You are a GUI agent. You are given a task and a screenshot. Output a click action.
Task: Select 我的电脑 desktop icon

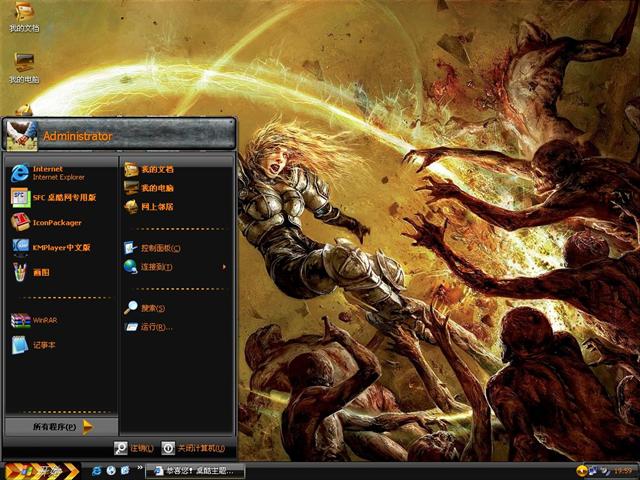tap(24, 68)
